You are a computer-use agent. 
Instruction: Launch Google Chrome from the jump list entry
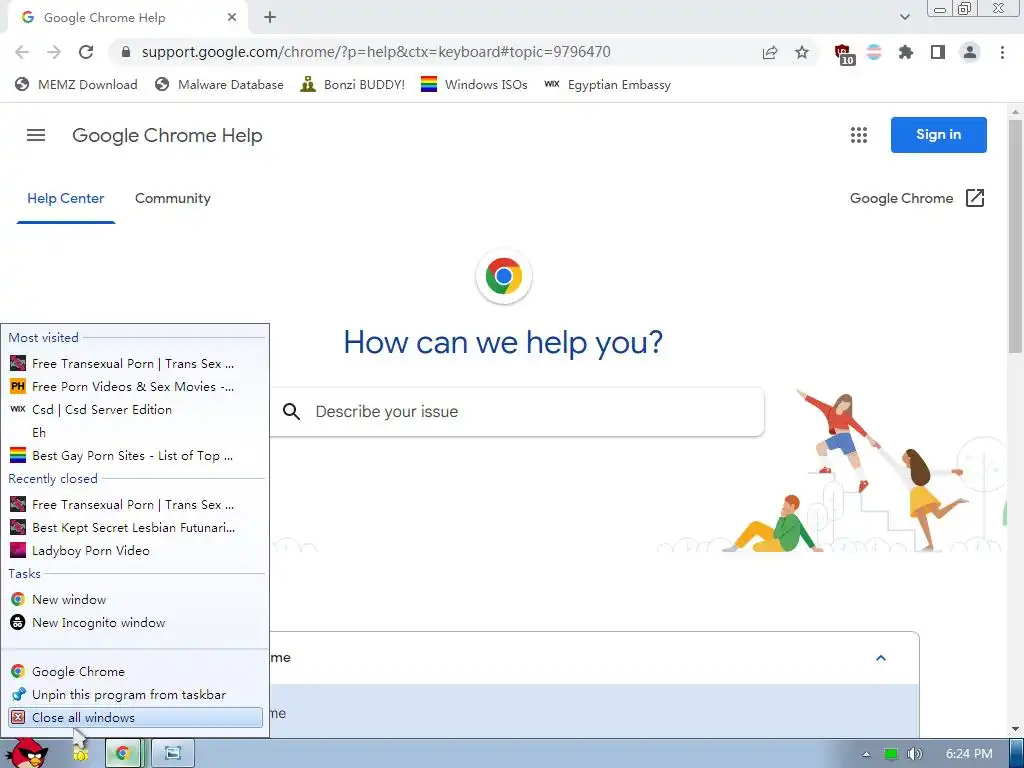coord(136,671)
